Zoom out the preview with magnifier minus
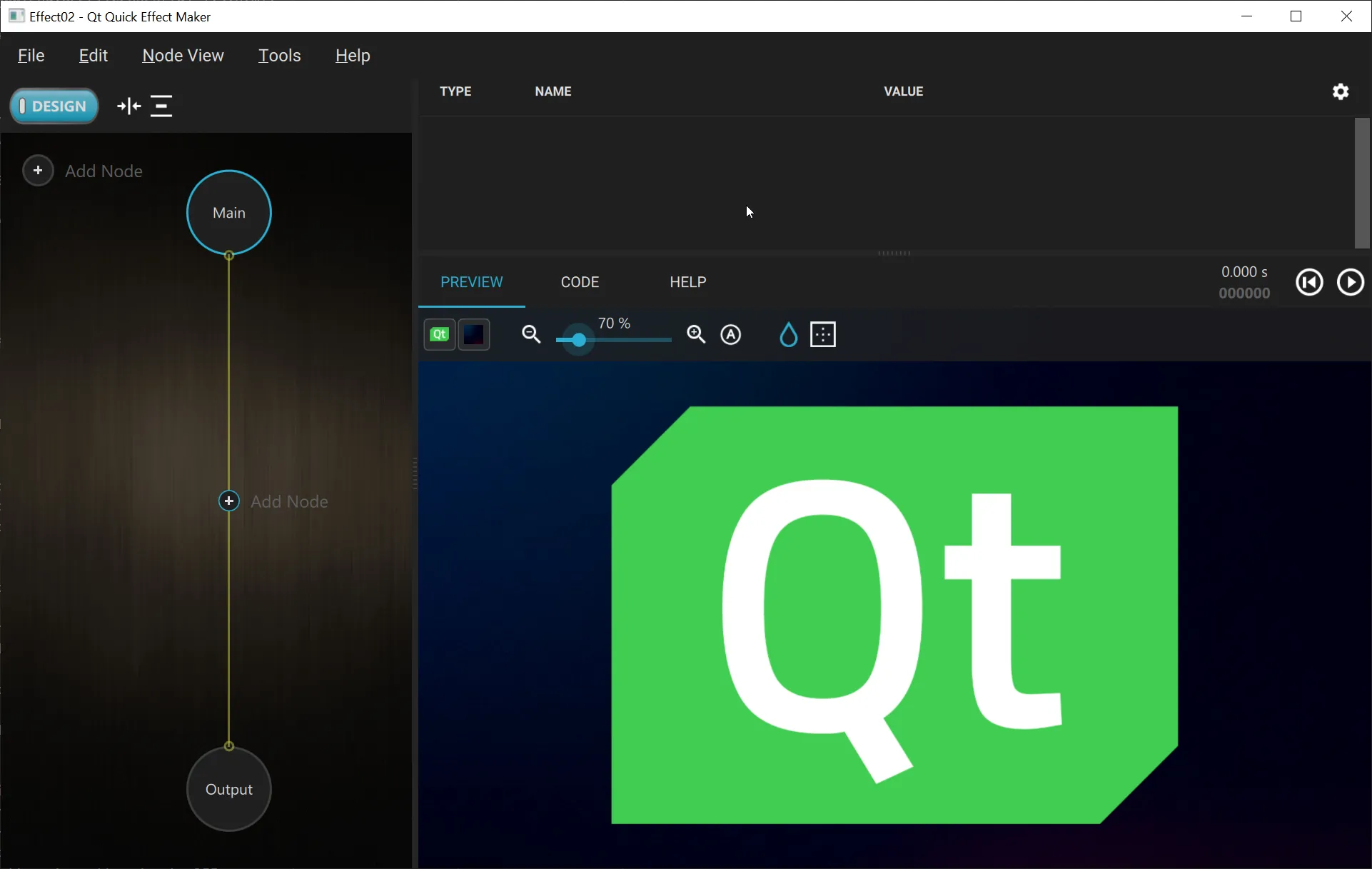This screenshot has height=869, width=1372. (x=532, y=335)
